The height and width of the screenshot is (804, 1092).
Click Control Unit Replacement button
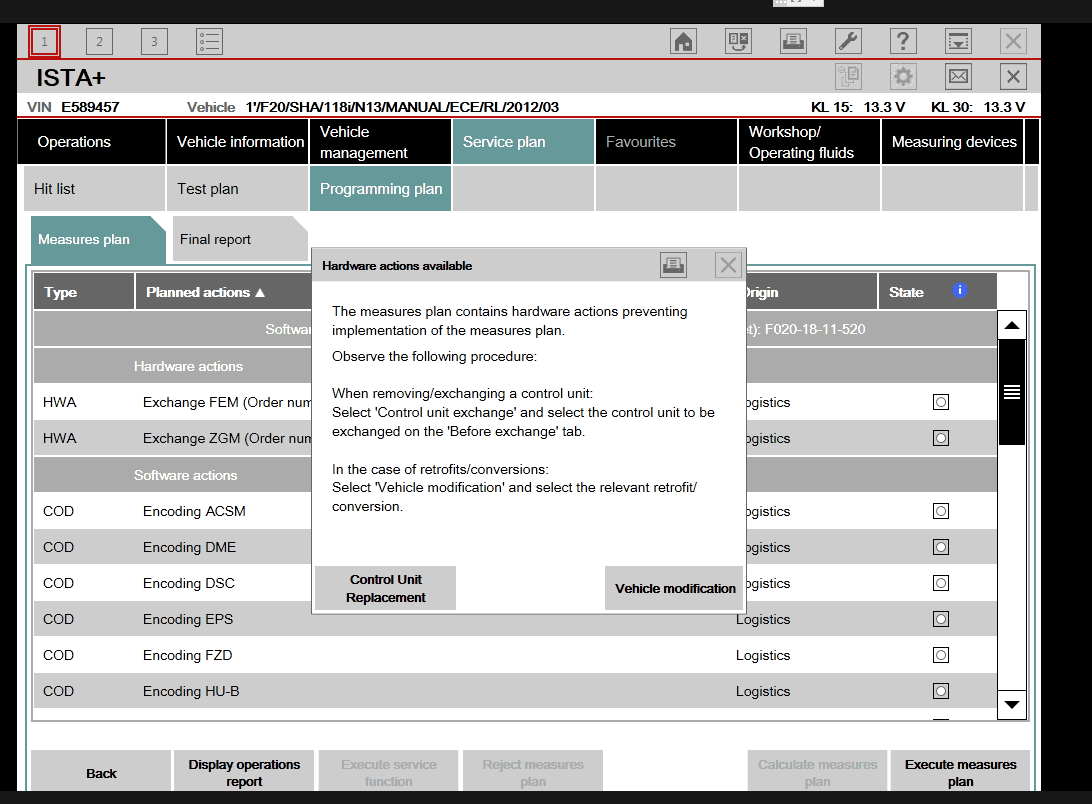tap(386, 588)
